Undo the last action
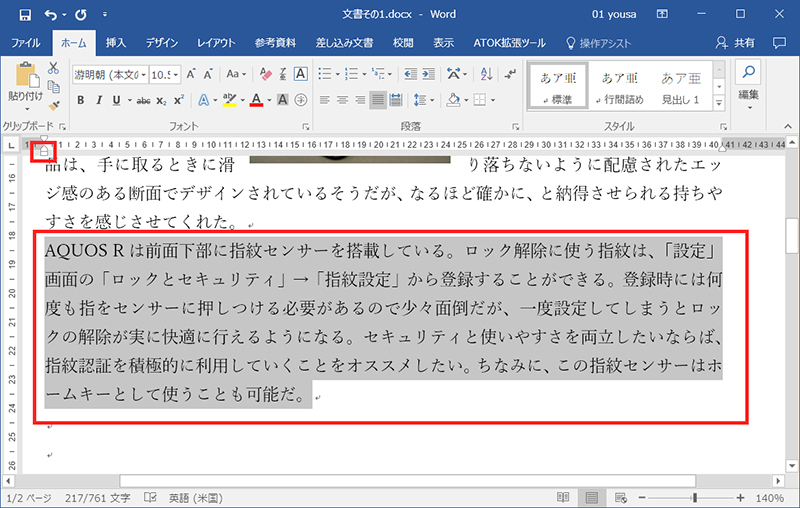Screen dimensions: 800x508 click(51, 15)
